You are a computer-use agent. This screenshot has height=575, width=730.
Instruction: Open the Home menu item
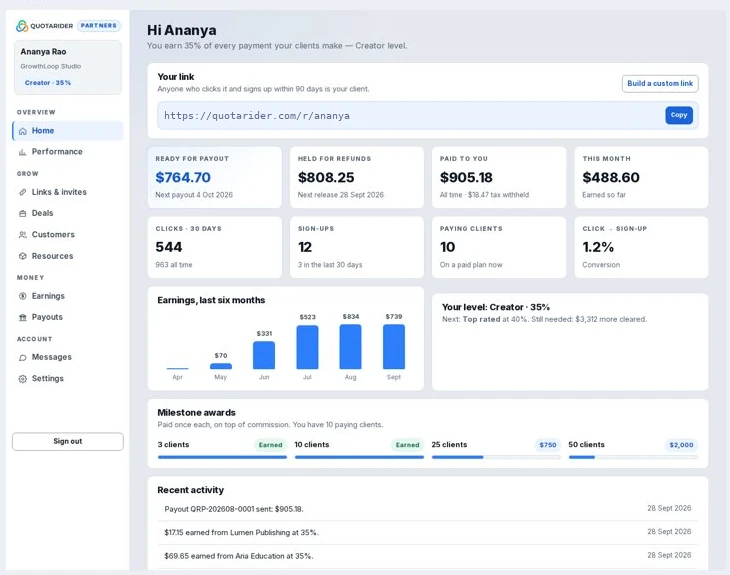68,131
